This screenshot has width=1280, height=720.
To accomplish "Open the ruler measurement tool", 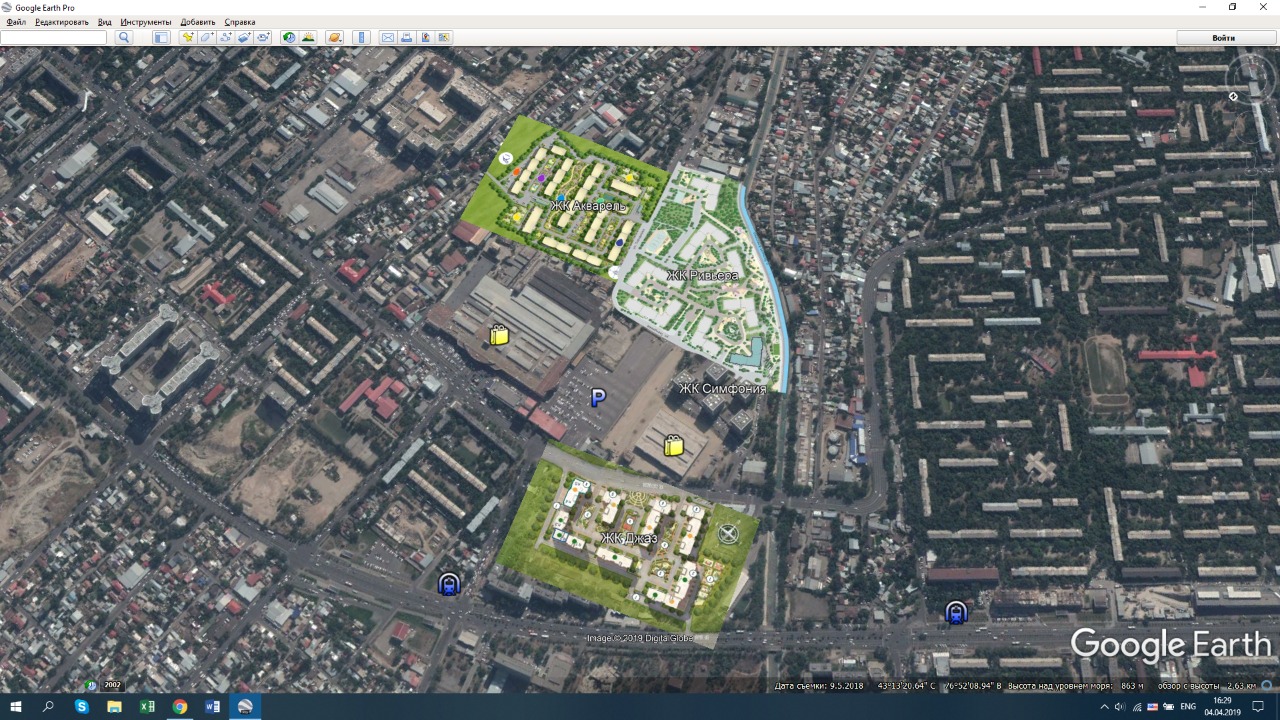I will [x=361, y=37].
